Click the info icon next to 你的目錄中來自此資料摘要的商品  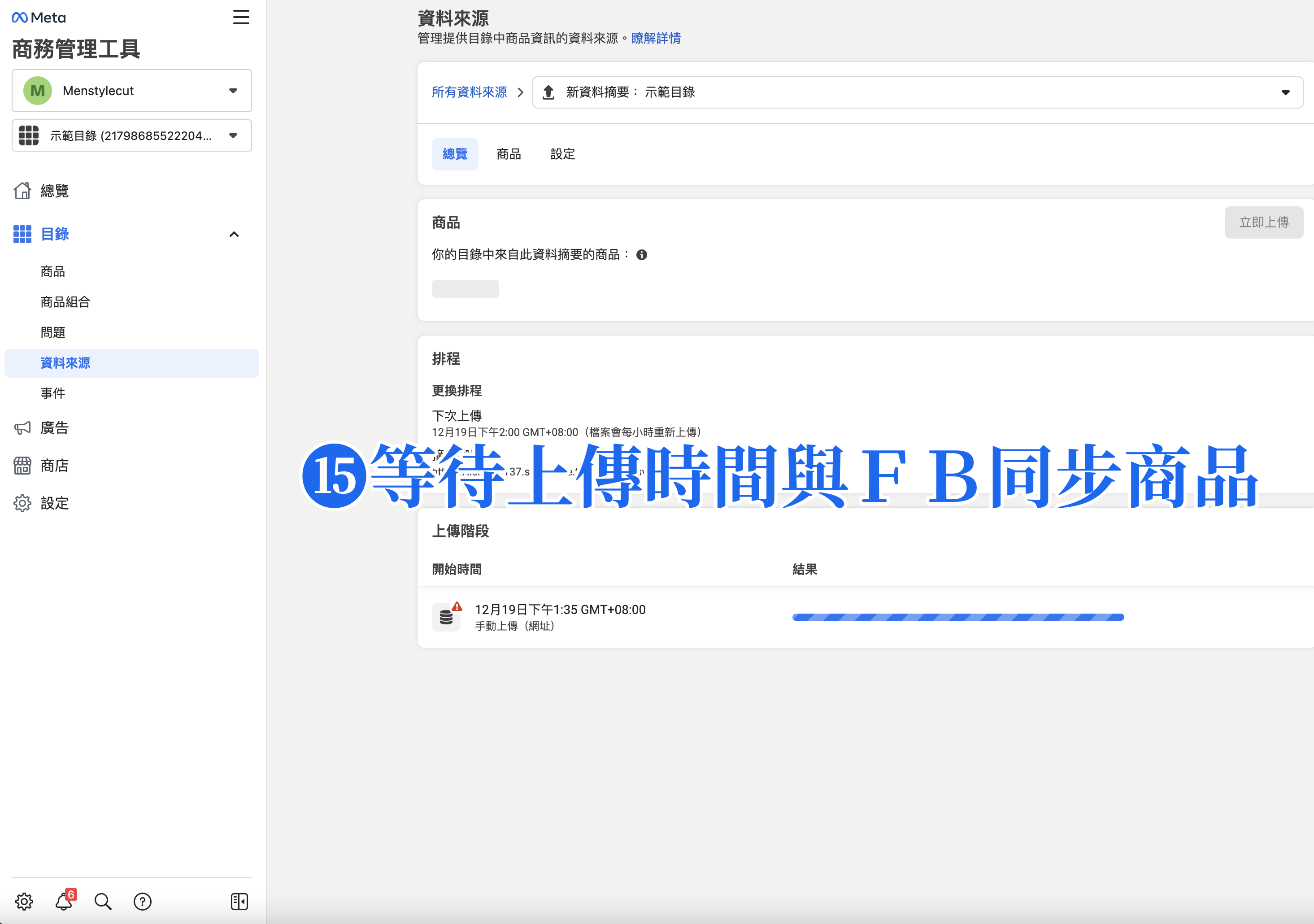[x=642, y=255]
